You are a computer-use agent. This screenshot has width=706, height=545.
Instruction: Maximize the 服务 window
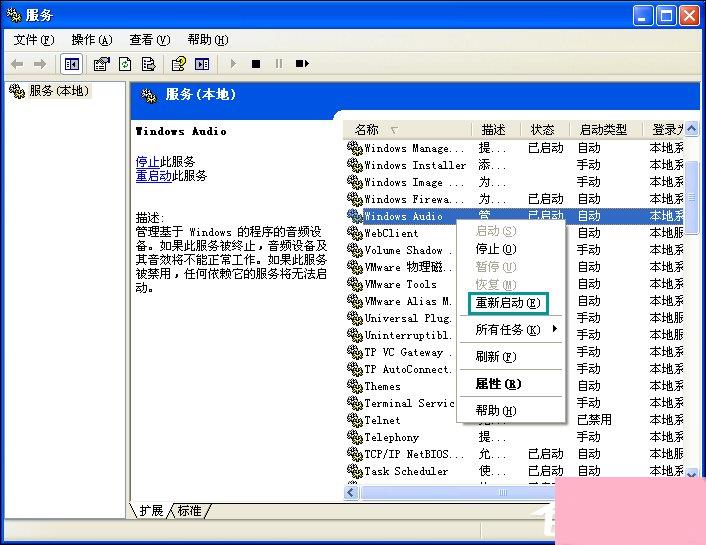point(666,16)
